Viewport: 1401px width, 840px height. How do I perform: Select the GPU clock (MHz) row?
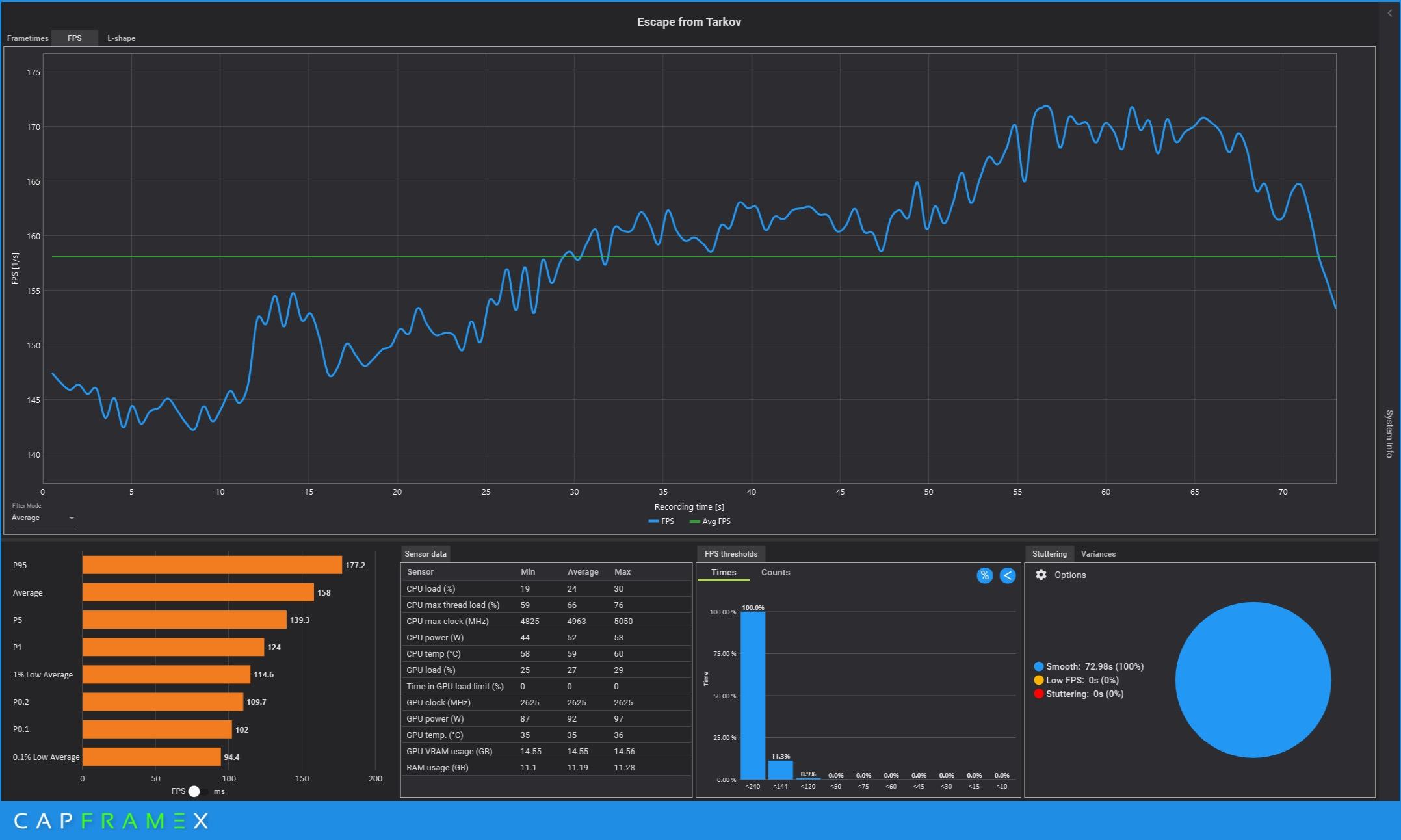546,702
